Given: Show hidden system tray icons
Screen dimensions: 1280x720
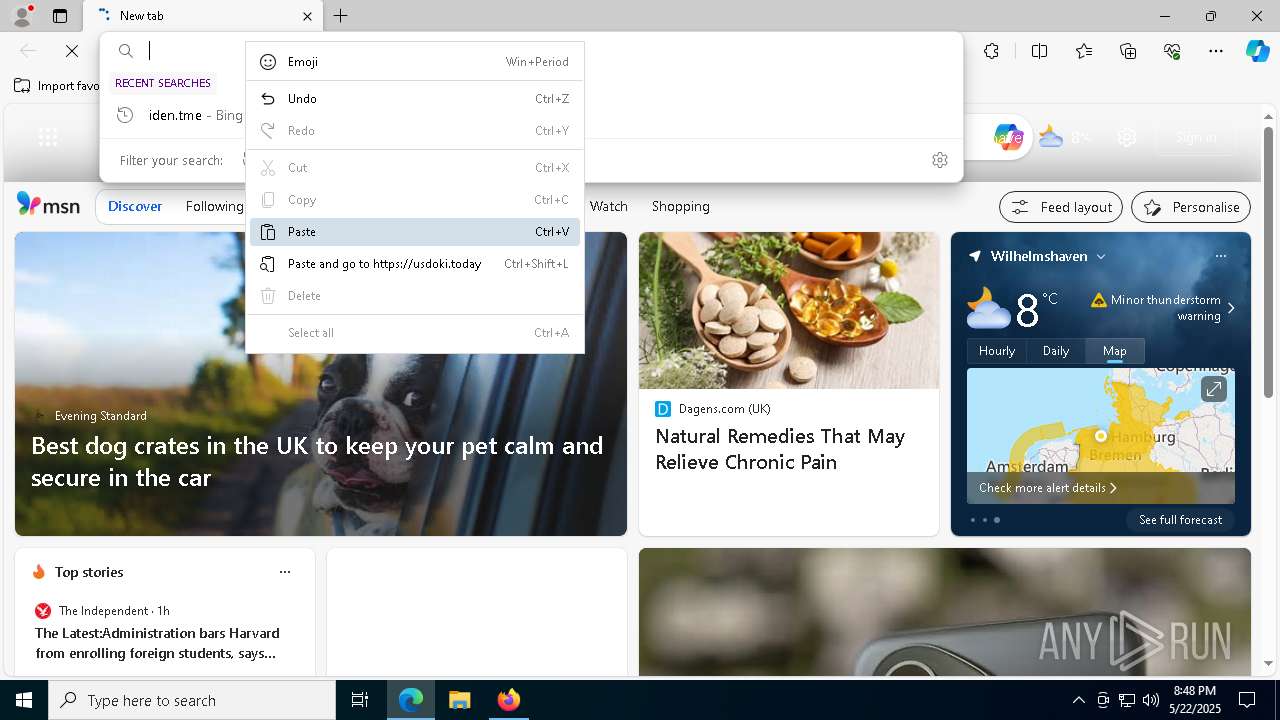Looking at the screenshot, I should coord(1078,700).
